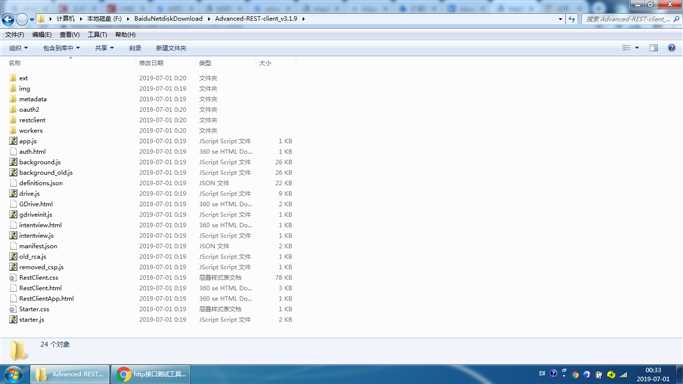683x384 pixels.
Task: Click the Advanced REST Explorer taskbar button
Action: click(70, 374)
